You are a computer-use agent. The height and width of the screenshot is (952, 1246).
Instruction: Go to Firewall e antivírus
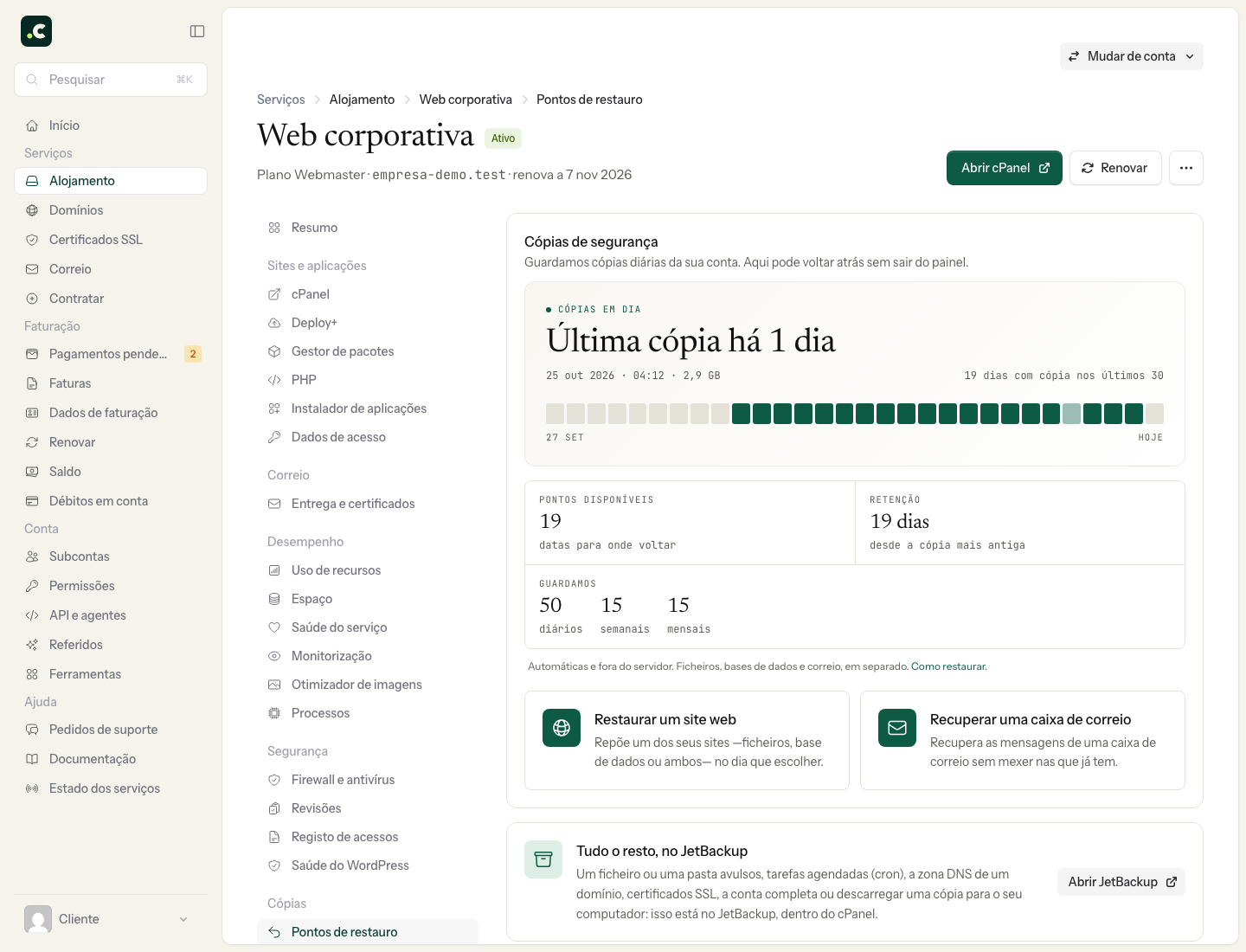tap(368, 780)
